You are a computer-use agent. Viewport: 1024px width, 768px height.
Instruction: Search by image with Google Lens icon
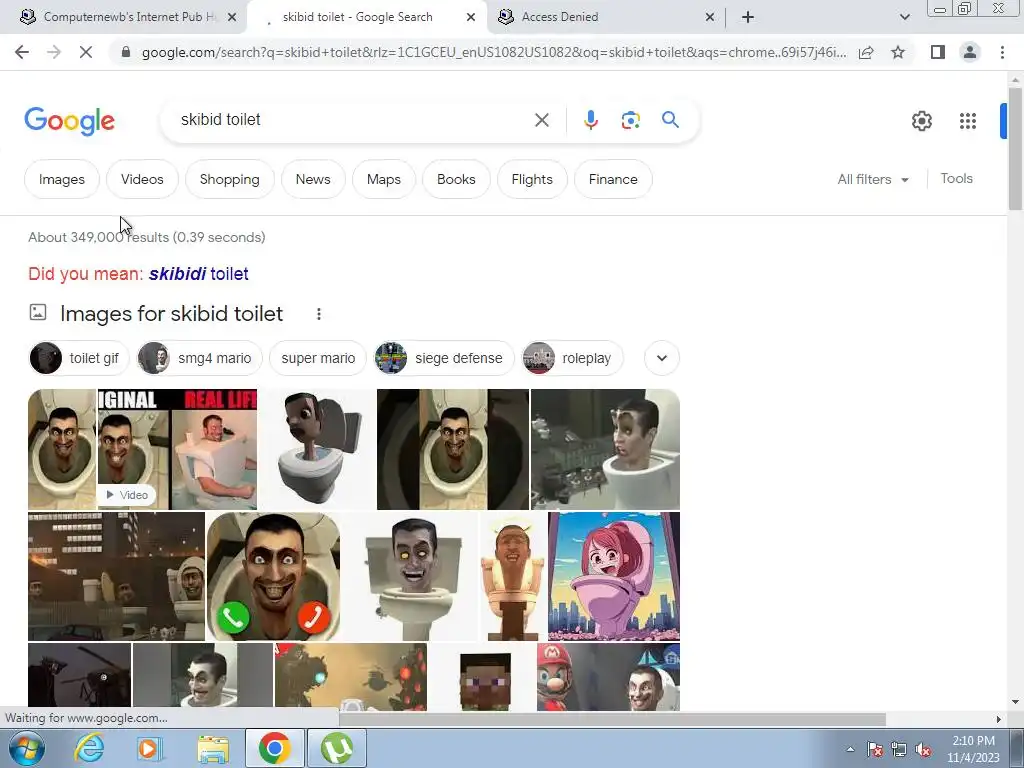click(630, 120)
